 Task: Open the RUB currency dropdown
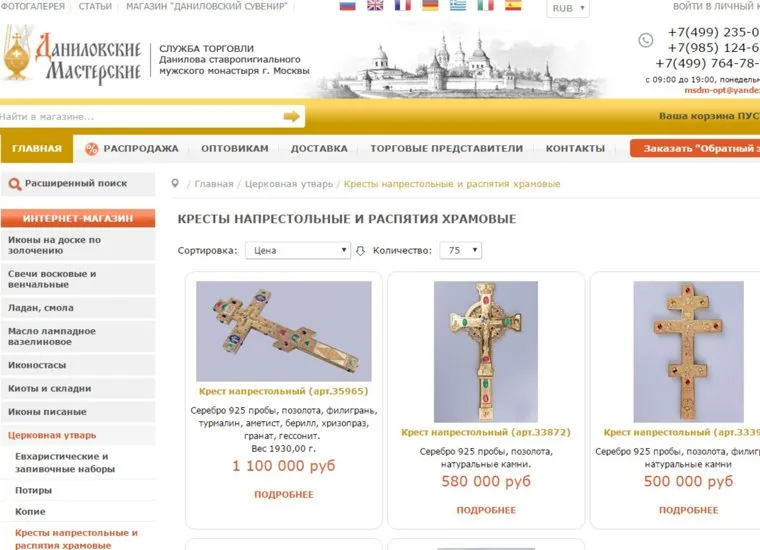click(568, 8)
